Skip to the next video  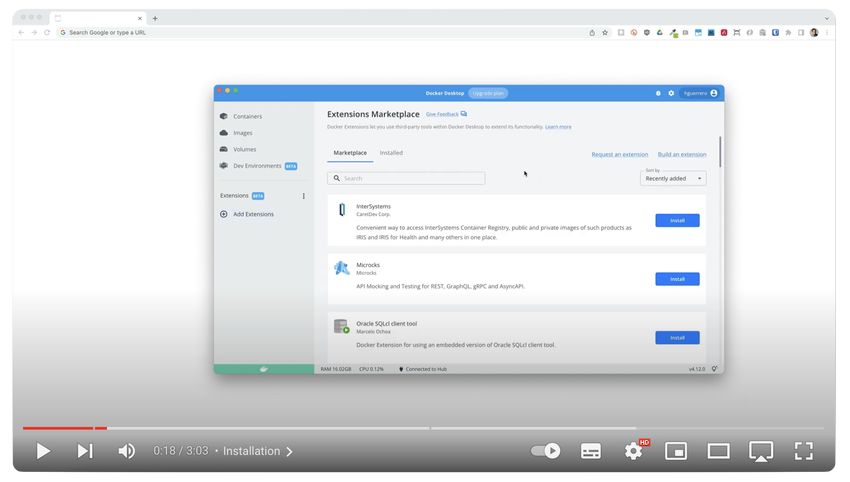click(x=85, y=451)
